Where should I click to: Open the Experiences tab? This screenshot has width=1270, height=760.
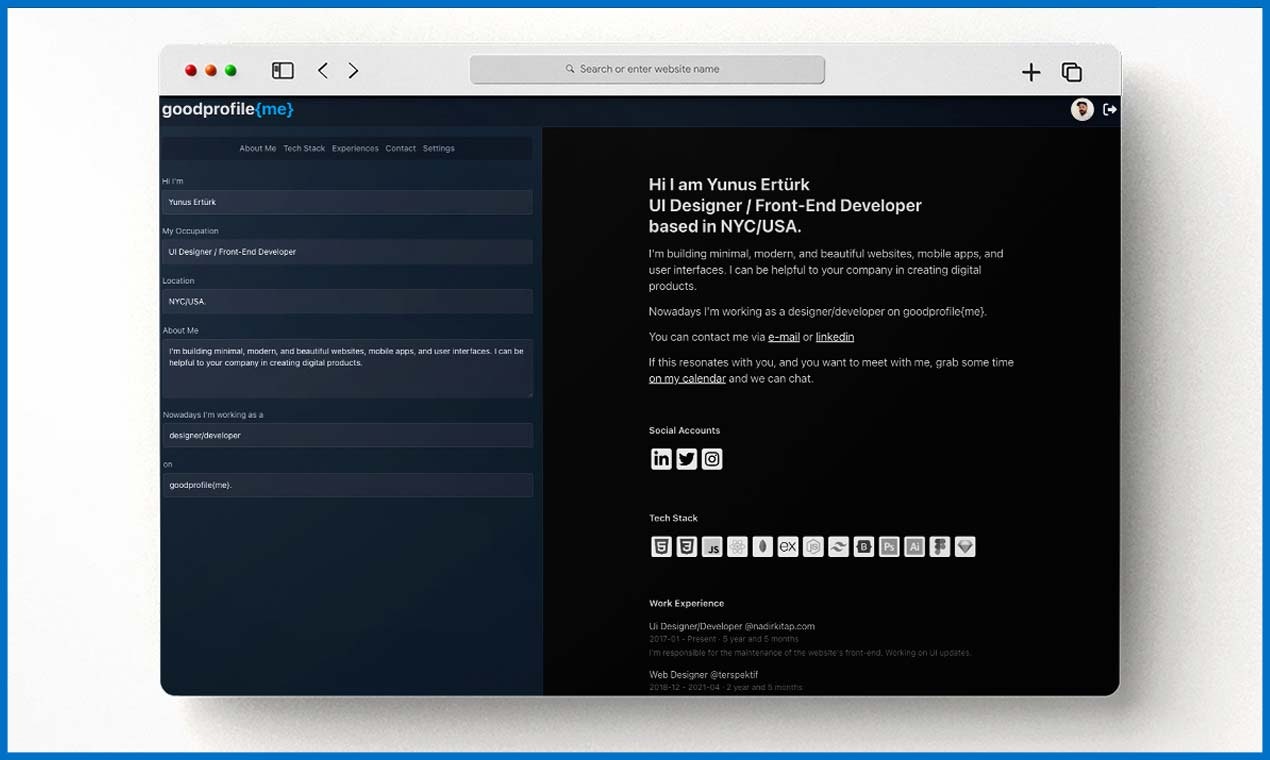click(x=355, y=148)
